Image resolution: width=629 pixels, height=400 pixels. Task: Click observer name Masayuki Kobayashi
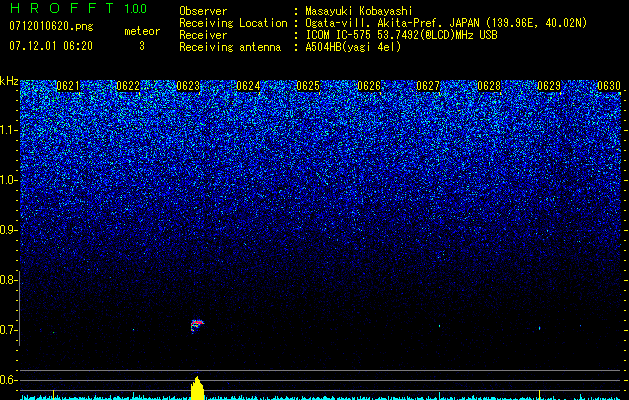pyautogui.click(x=359, y=11)
